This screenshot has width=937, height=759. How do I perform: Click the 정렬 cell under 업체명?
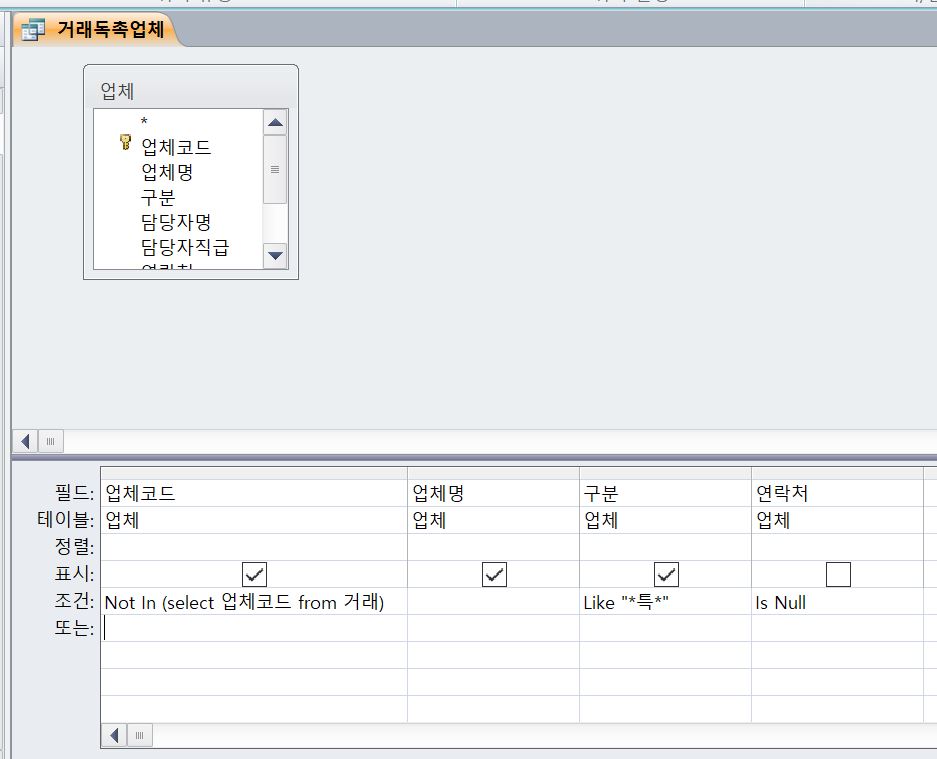(x=492, y=547)
